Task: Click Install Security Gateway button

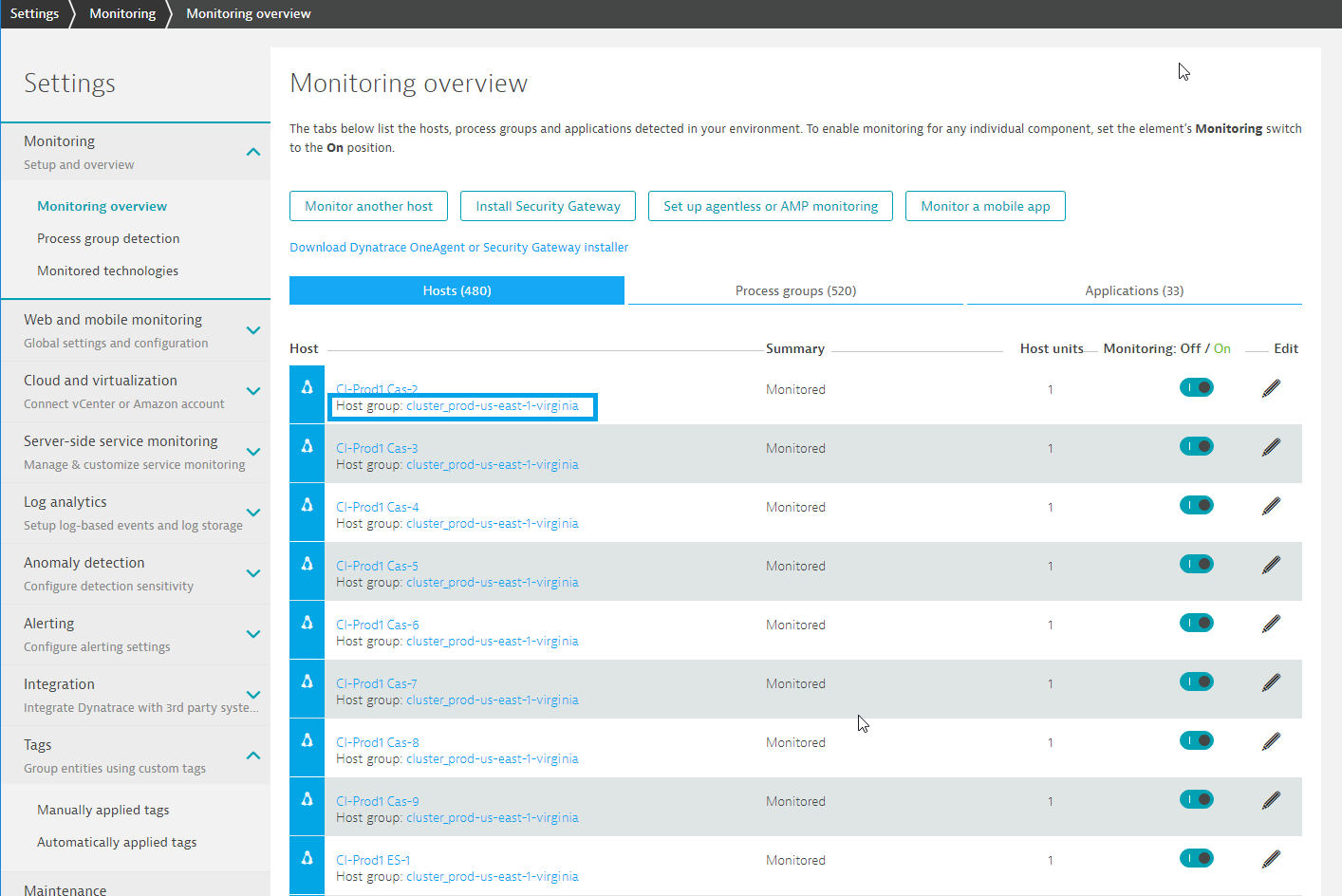Action: [548, 206]
